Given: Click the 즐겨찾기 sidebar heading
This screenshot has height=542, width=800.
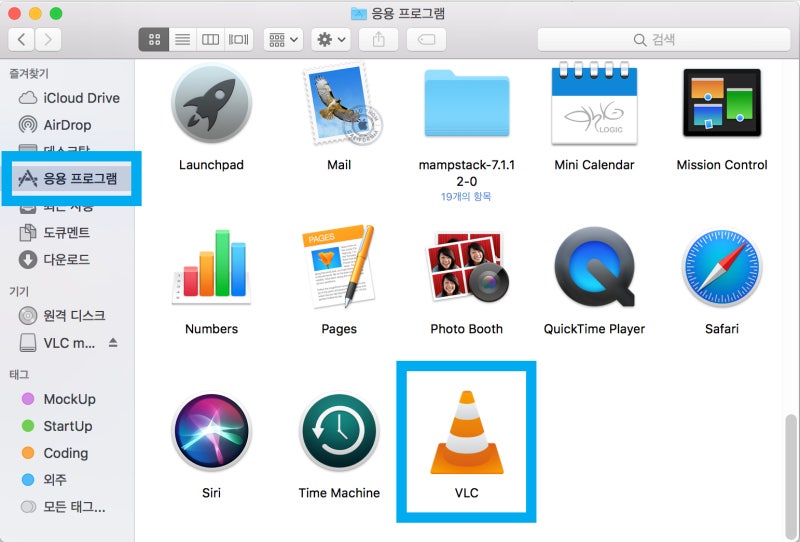Looking at the screenshot, I should tap(29, 73).
